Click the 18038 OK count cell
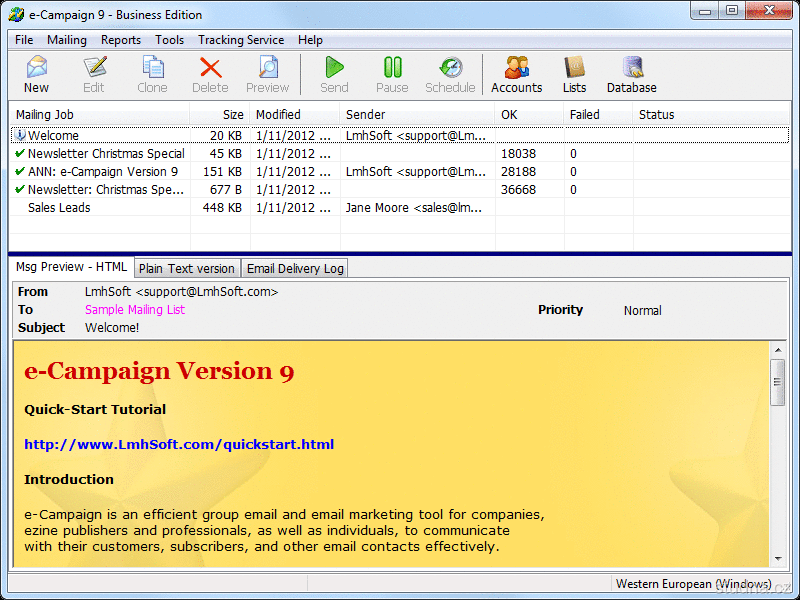The height and width of the screenshot is (600, 800). pos(518,154)
